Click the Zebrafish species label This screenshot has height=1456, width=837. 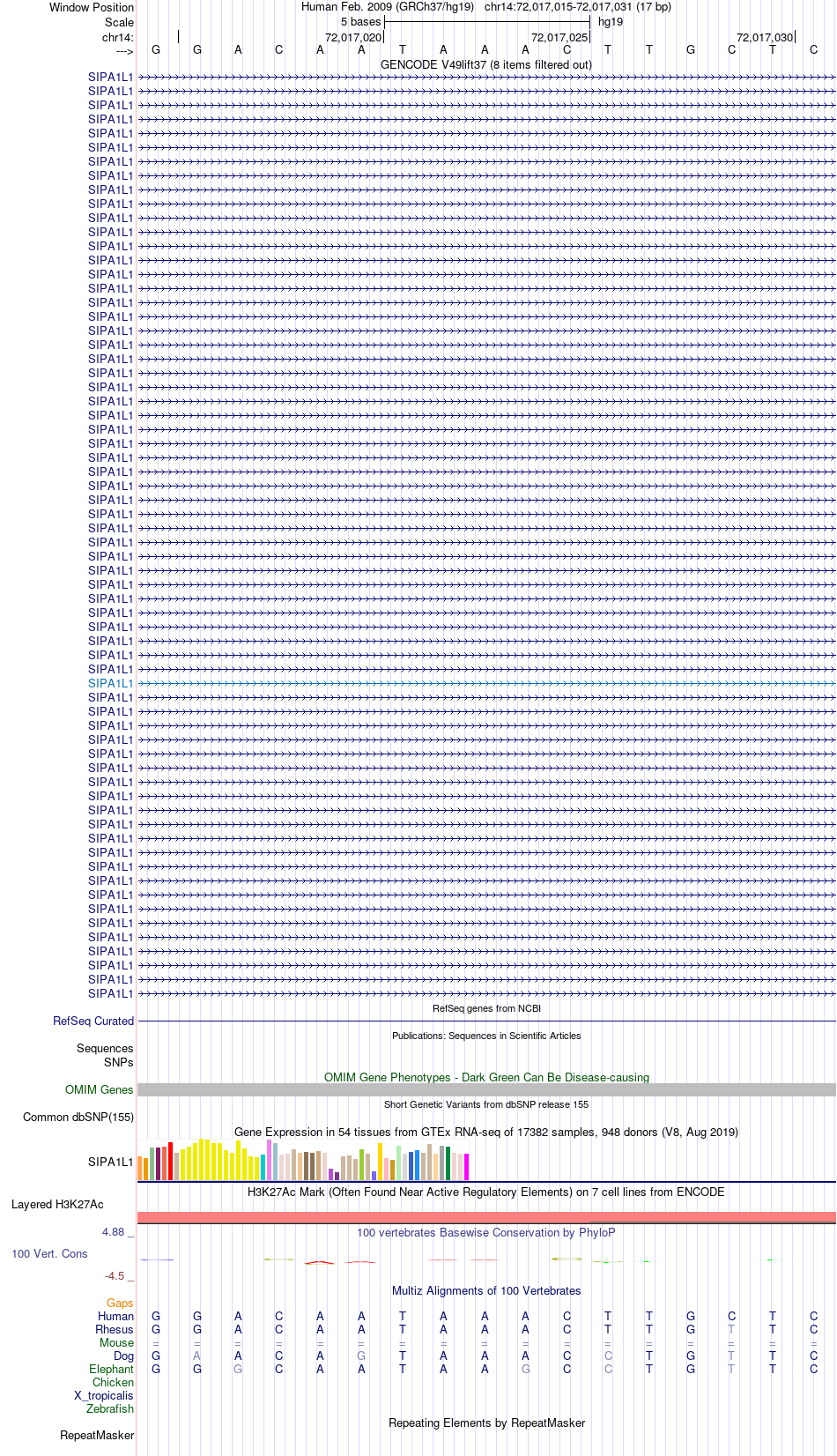click(x=110, y=1408)
